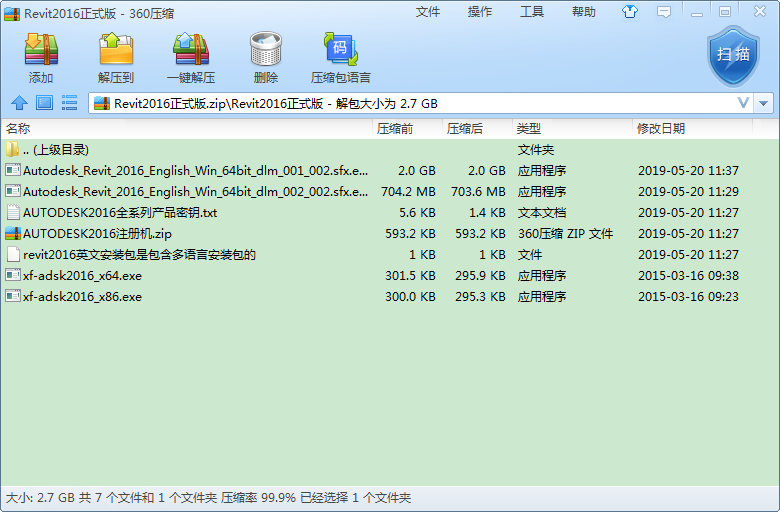The height and width of the screenshot is (512, 780).
Task: Minimize the 360压缩 window
Action: tap(697, 12)
